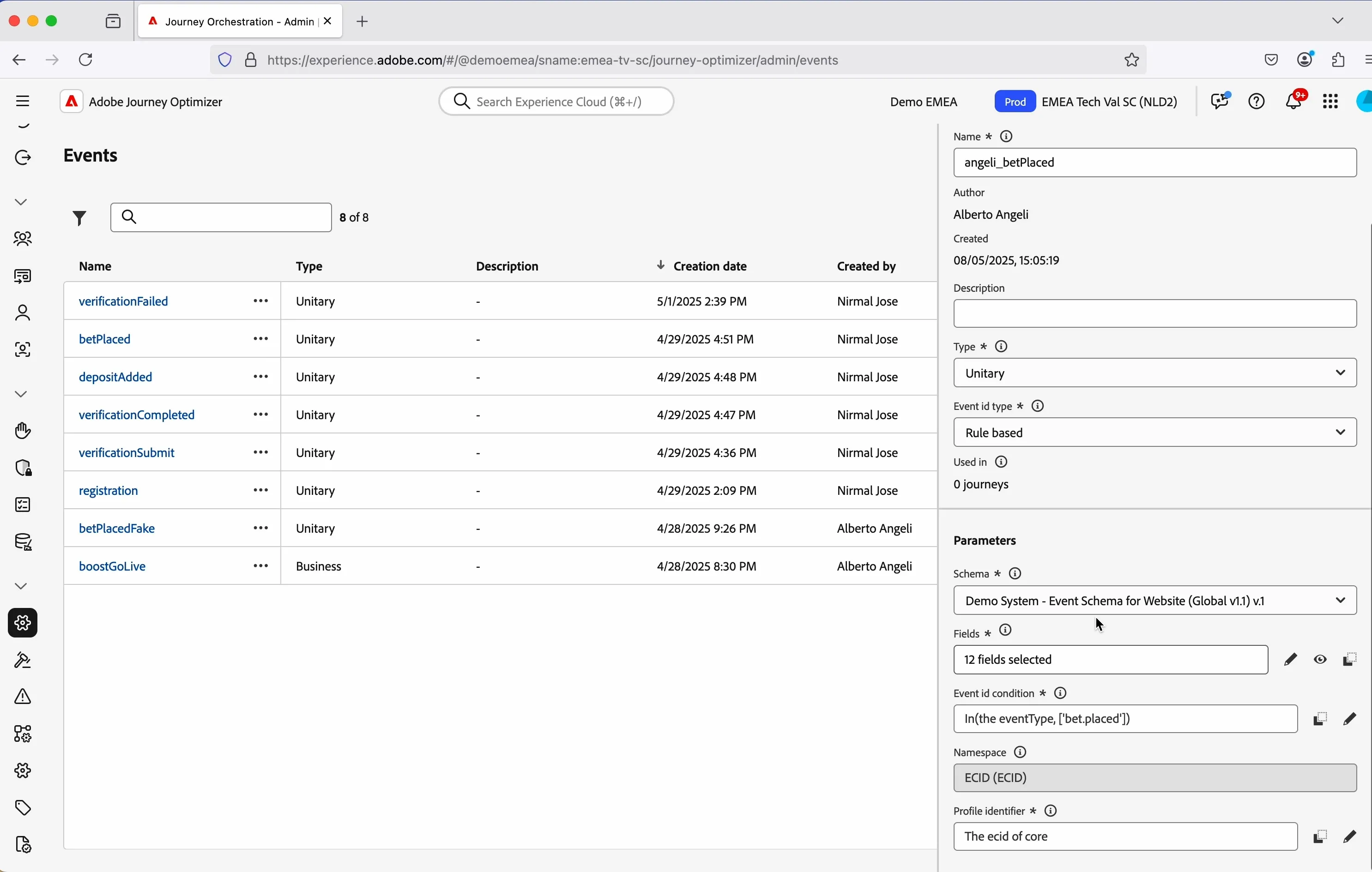Toggle the hamburger navigation menu
Image resolution: width=1372 pixels, height=872 pixels.
coord(22,102)
